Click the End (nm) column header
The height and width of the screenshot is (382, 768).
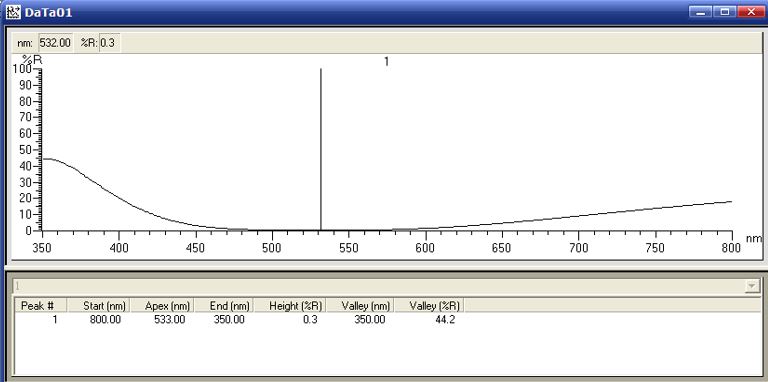coord(224,306)
